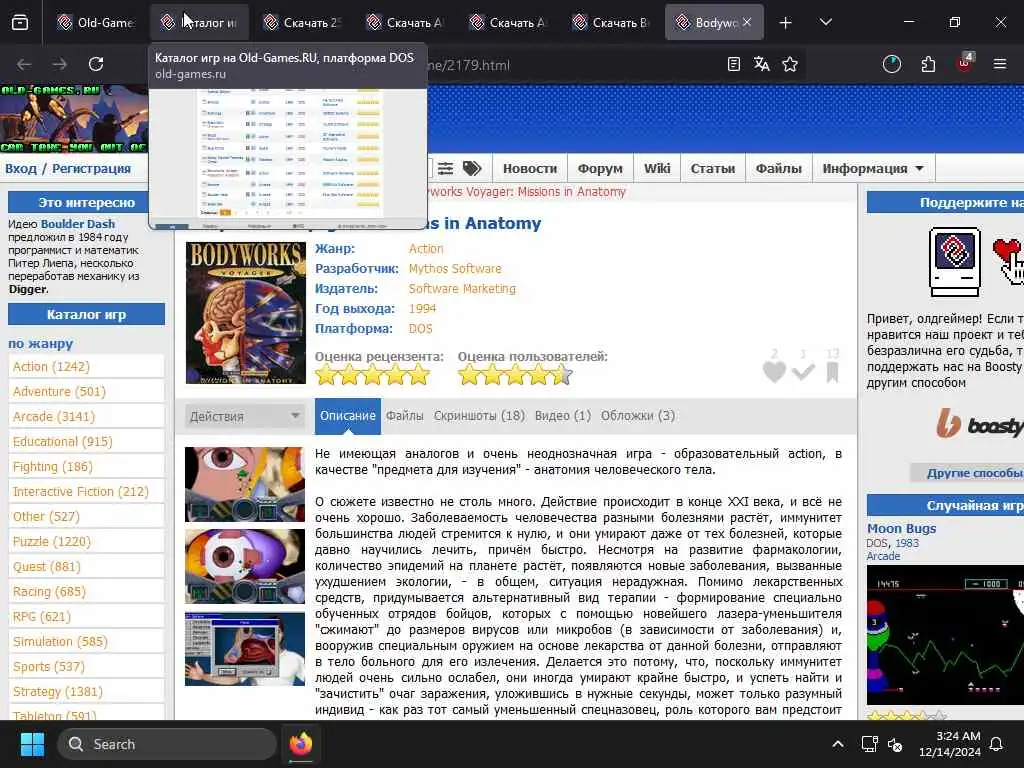Click the Software Marketing publisher link
The width and height of the screenshot is (1024, 768).
[462, 289]
